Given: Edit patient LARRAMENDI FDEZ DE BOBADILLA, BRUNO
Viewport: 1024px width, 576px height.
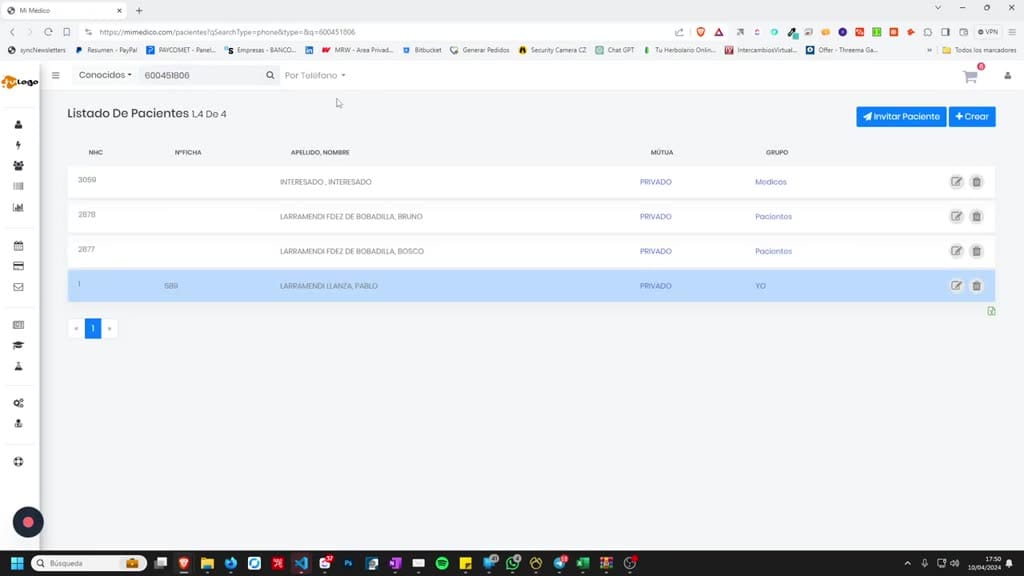Looking at the screenshot, I should [x=956, y=216].
